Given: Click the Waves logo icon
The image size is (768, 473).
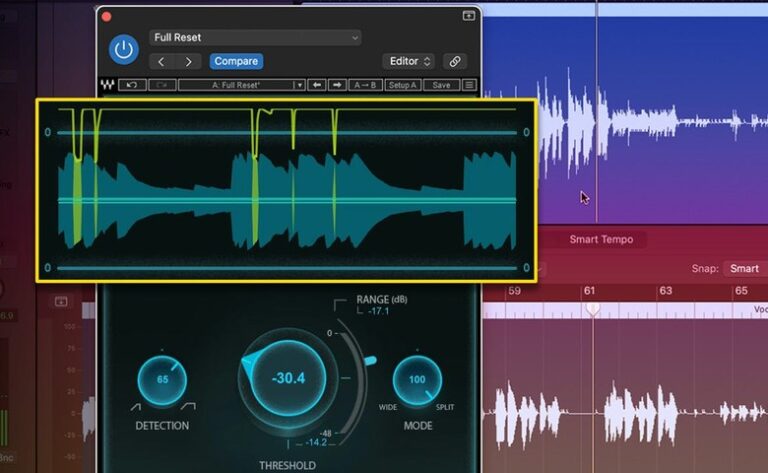Looking at the screenshot, I should coord(107,85).
